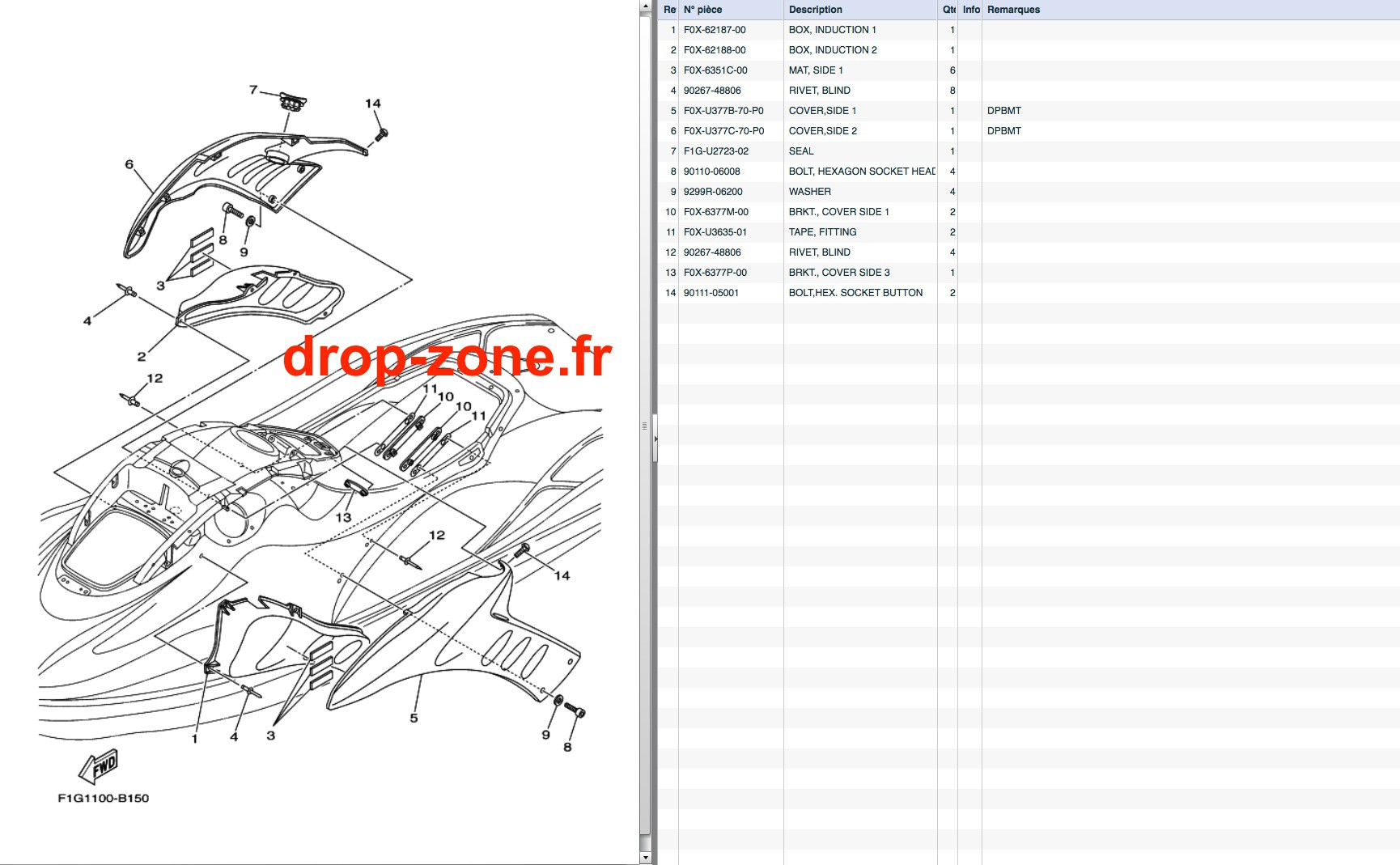The image size is (1400, 865).
Task: Click part number F0X-6377M-00
Action: pos(716,212)
